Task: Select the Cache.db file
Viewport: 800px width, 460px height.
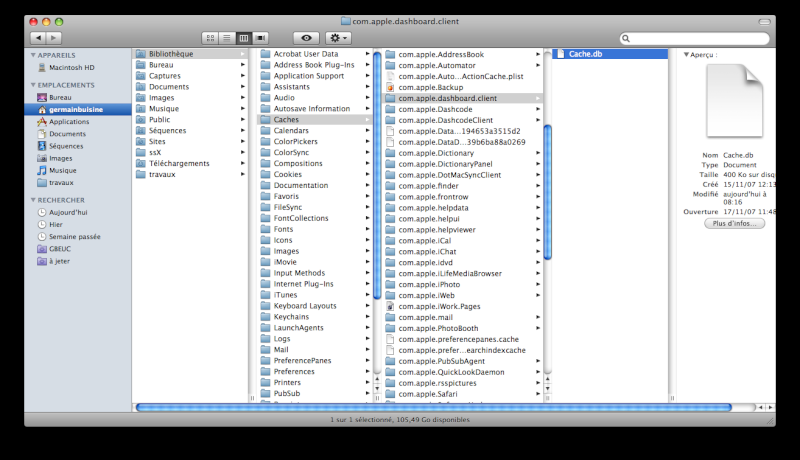Action: pyautogui.click(x=610, y=54)
